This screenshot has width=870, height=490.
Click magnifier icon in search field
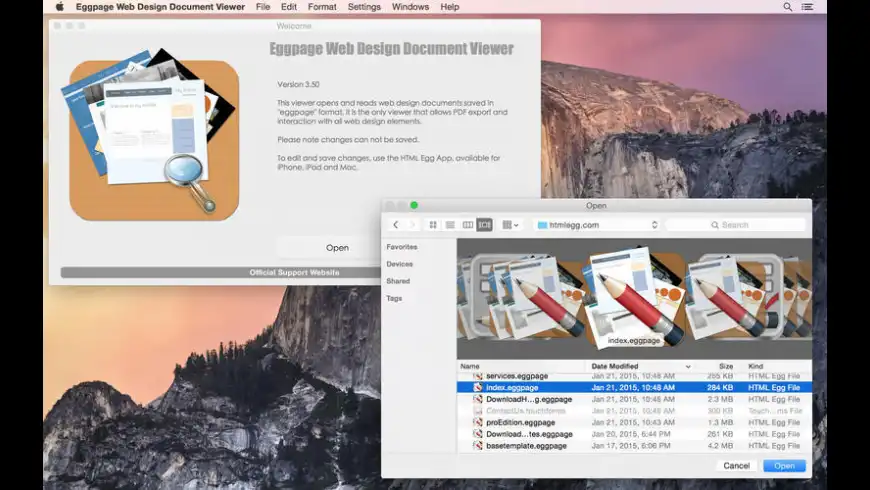click(715, 225)
